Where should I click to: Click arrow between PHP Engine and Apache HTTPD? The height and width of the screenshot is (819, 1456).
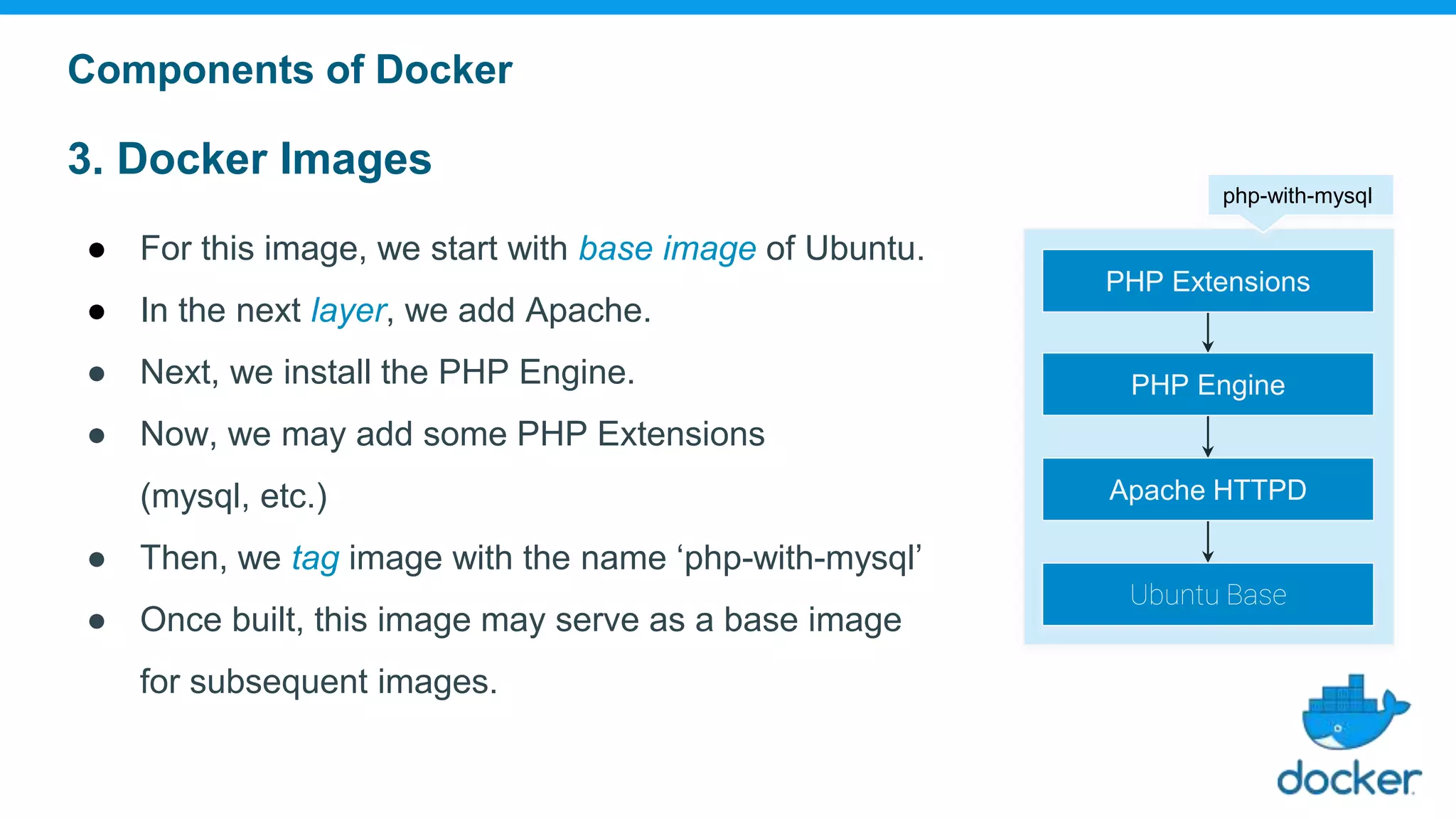tap(1208, 437)
